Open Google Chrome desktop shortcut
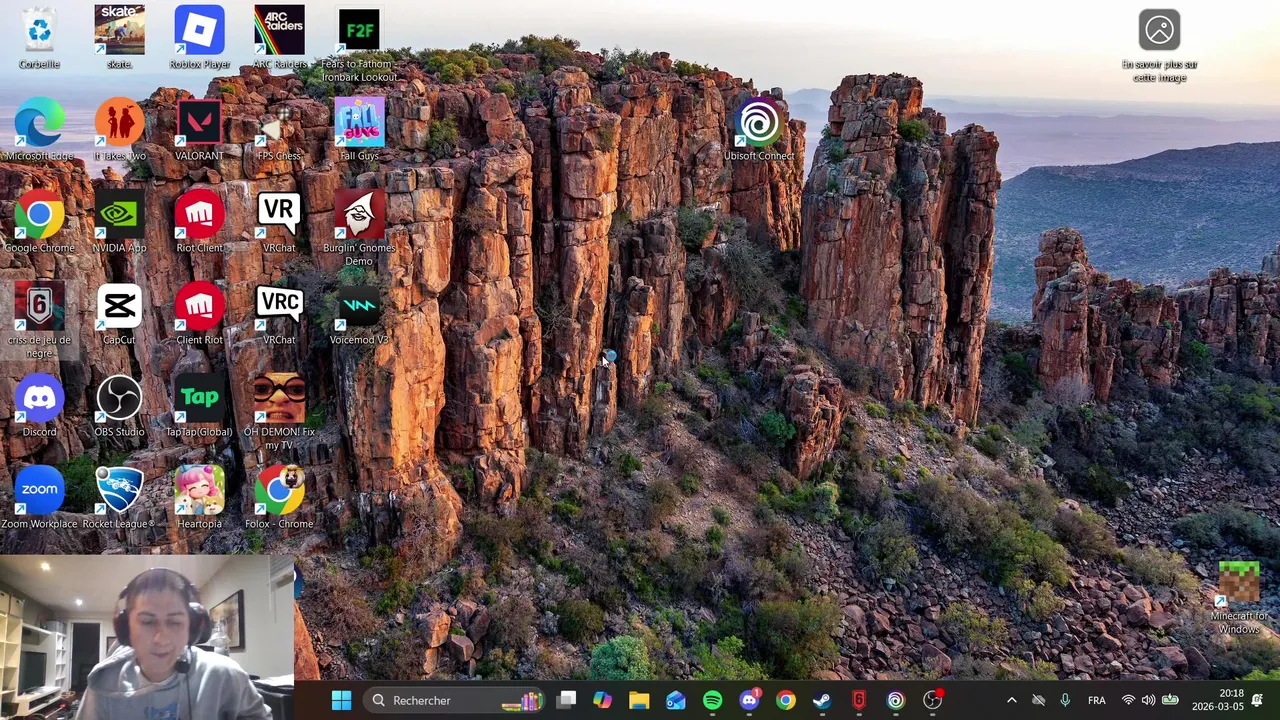Screen dimensions: 1280x720 [x=39, y=222]
